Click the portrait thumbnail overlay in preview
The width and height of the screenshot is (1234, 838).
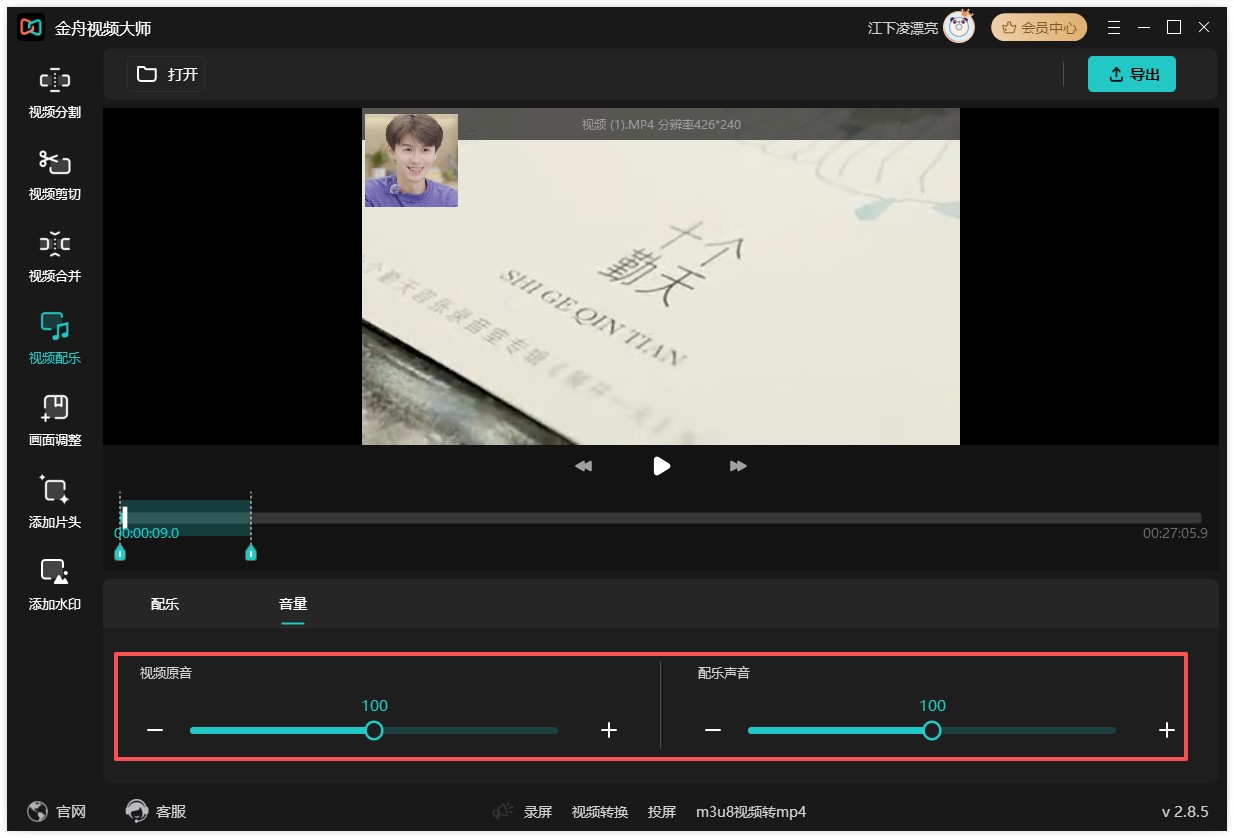411,160
